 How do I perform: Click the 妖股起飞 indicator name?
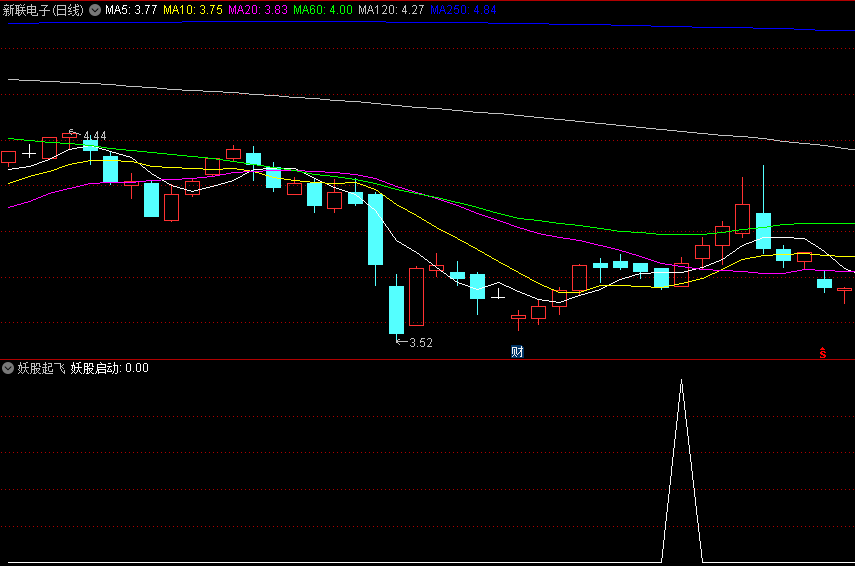click(x=41, y=368)
